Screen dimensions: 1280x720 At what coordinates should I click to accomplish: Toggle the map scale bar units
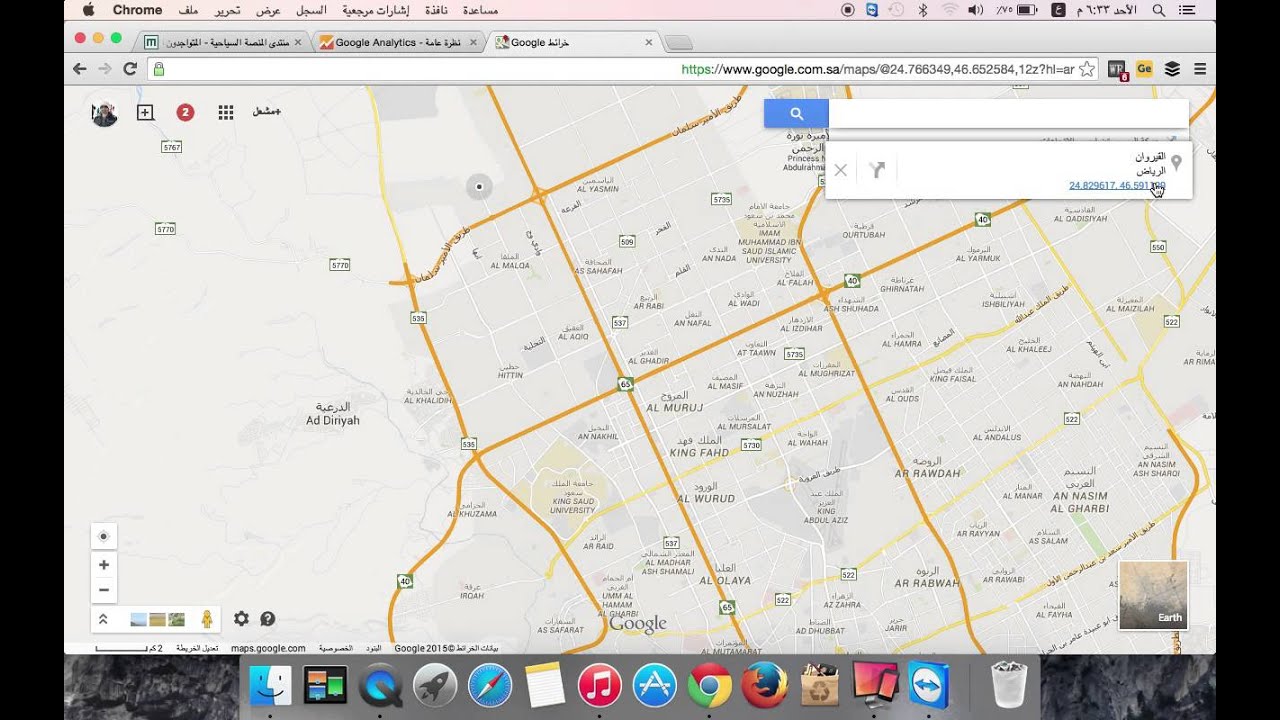(x=129, y=648)
